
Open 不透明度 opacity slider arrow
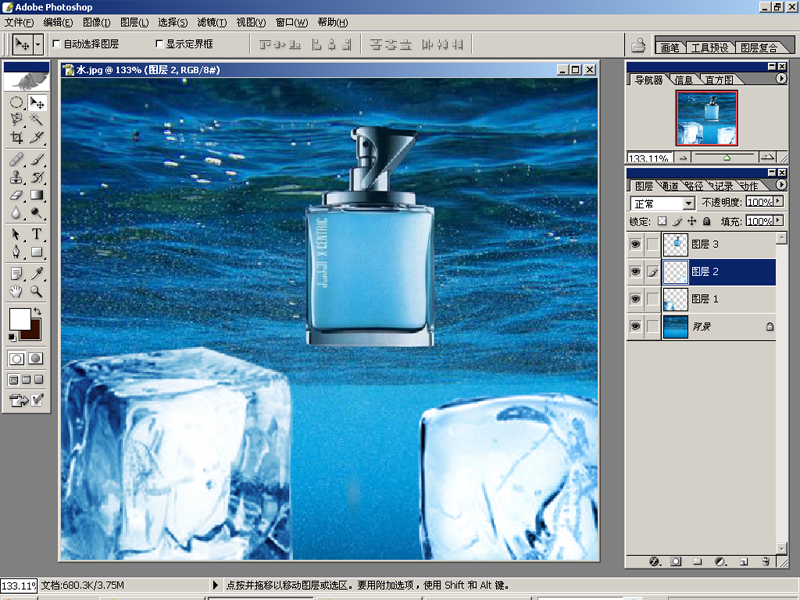point(779,202)
